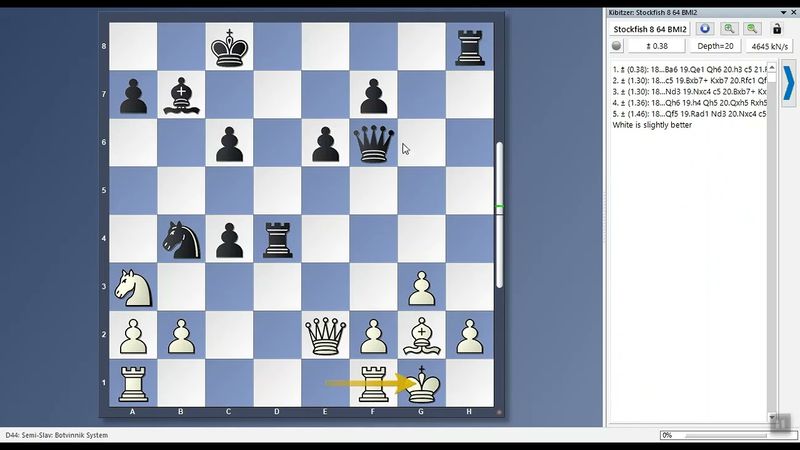Select the white queen on e2

pos(326,336)
